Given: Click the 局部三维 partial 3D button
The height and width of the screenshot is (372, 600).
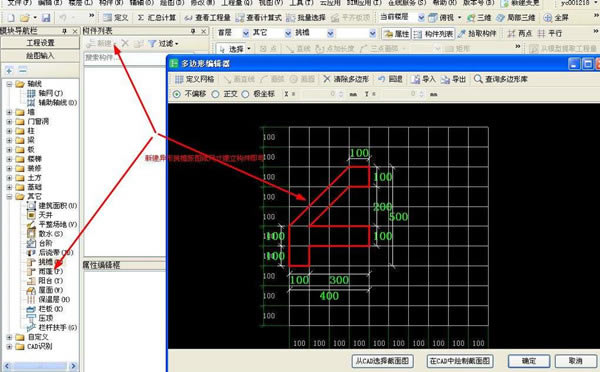Looking at the screenshot, I should [x=515, y=18].
